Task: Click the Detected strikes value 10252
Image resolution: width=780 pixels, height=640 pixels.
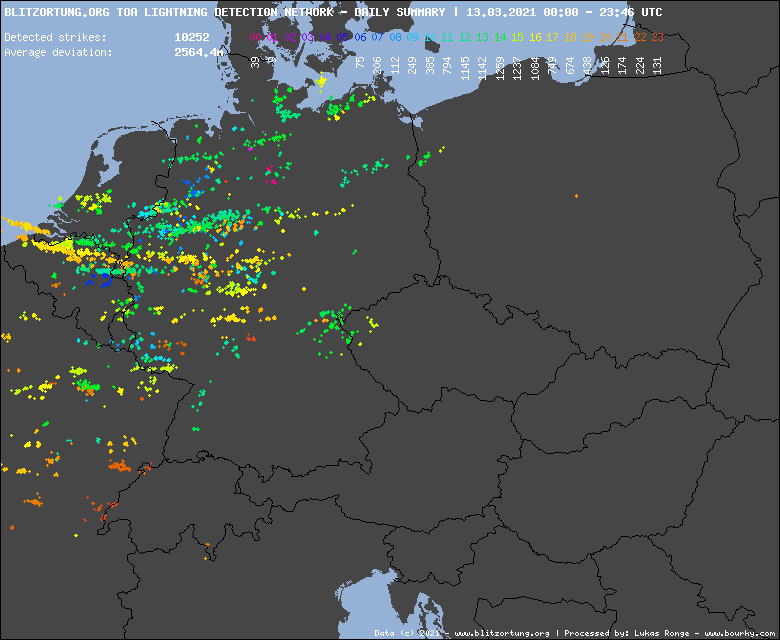Action: click(x=191, y=37)
